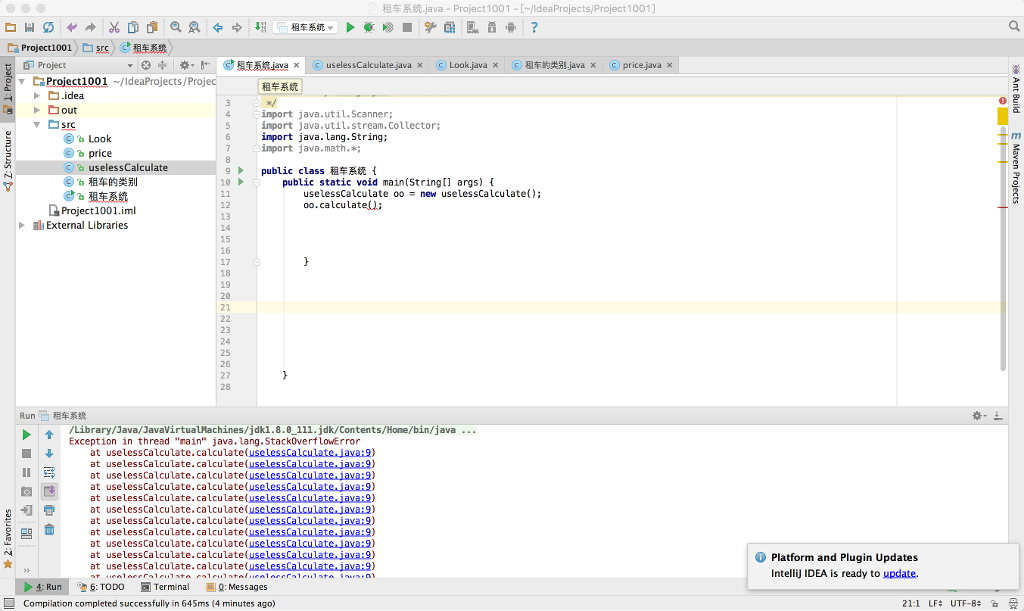Click the green Run button in the top toolbar

(351, 27)
